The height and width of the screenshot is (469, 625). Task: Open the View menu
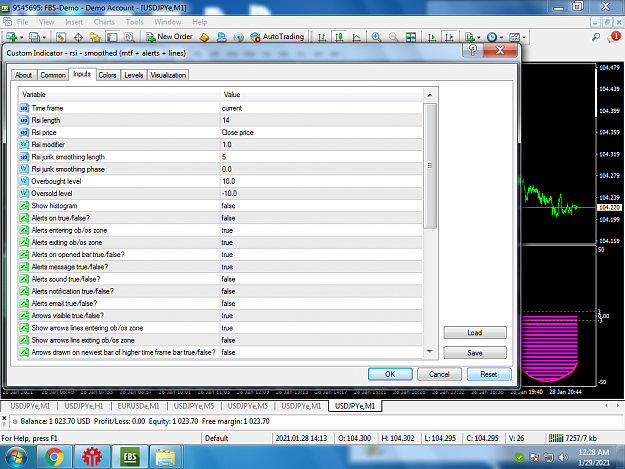click(46, 22)
